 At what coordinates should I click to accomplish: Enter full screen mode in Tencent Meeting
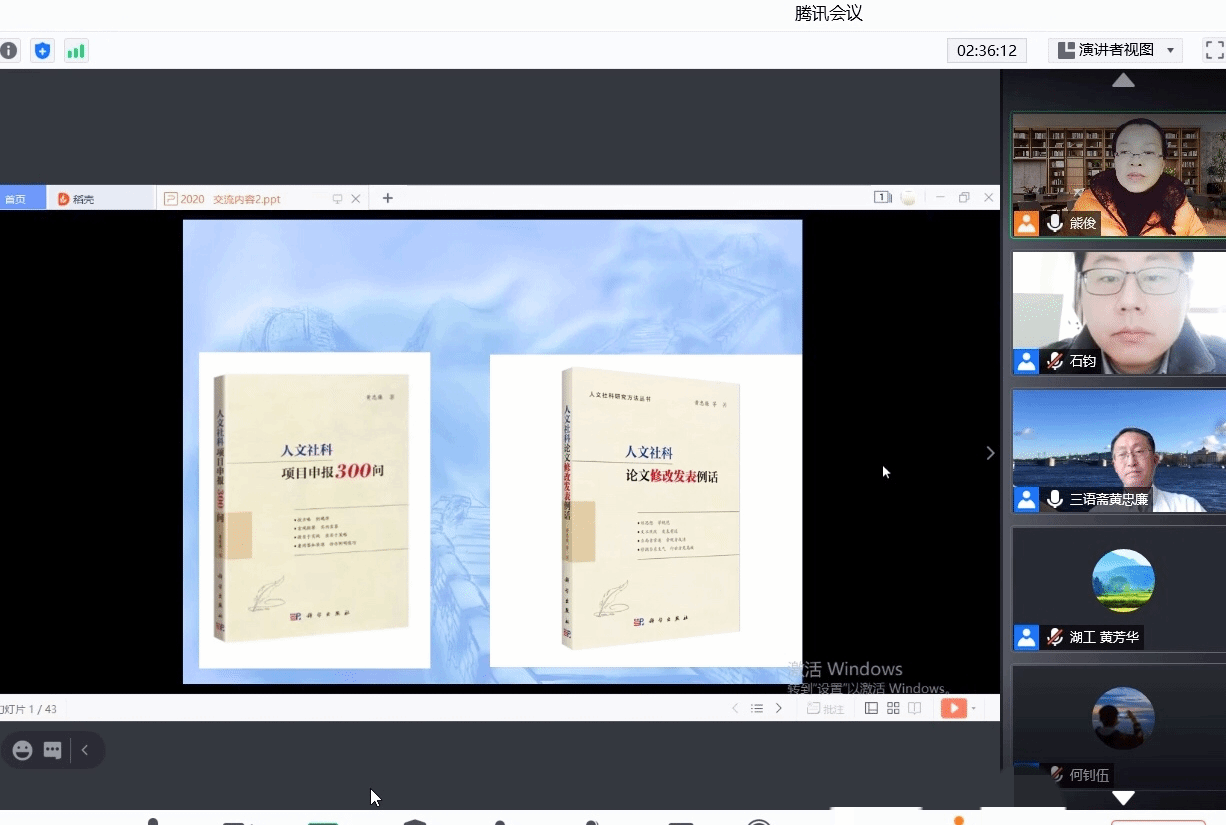(x=1214, y=50)
